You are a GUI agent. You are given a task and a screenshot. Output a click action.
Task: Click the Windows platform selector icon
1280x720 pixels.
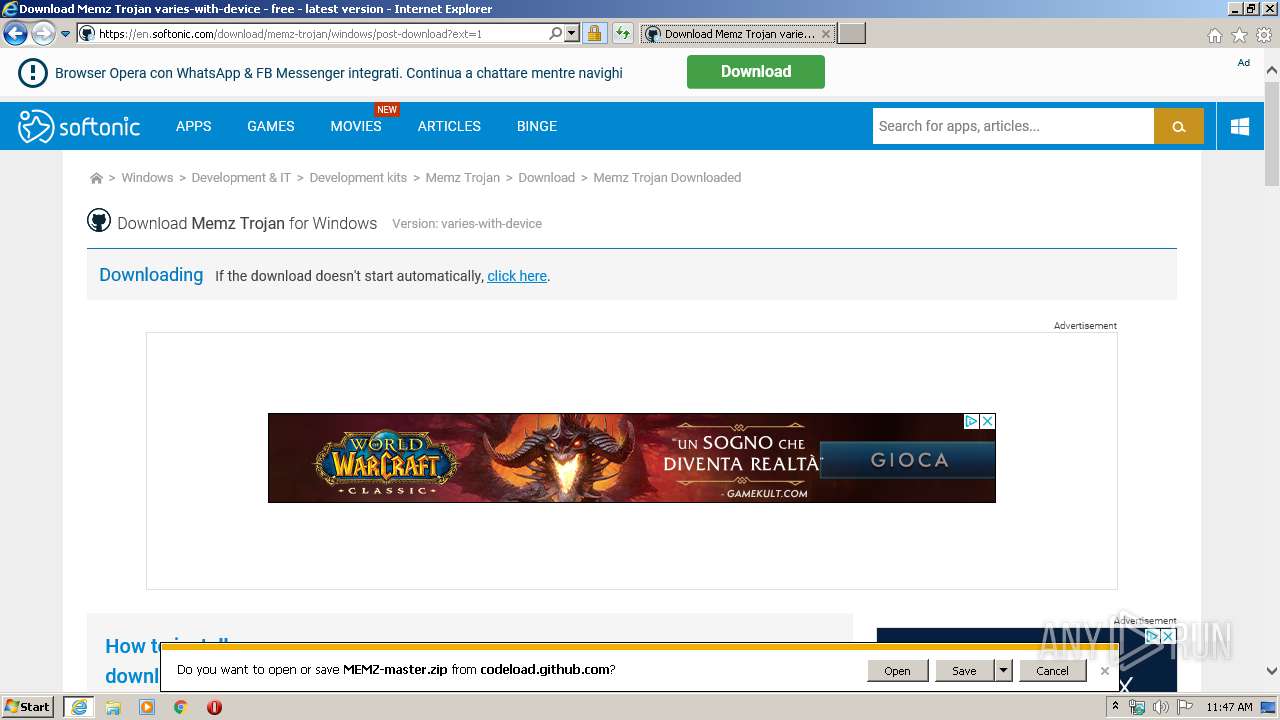point(1240,126)
